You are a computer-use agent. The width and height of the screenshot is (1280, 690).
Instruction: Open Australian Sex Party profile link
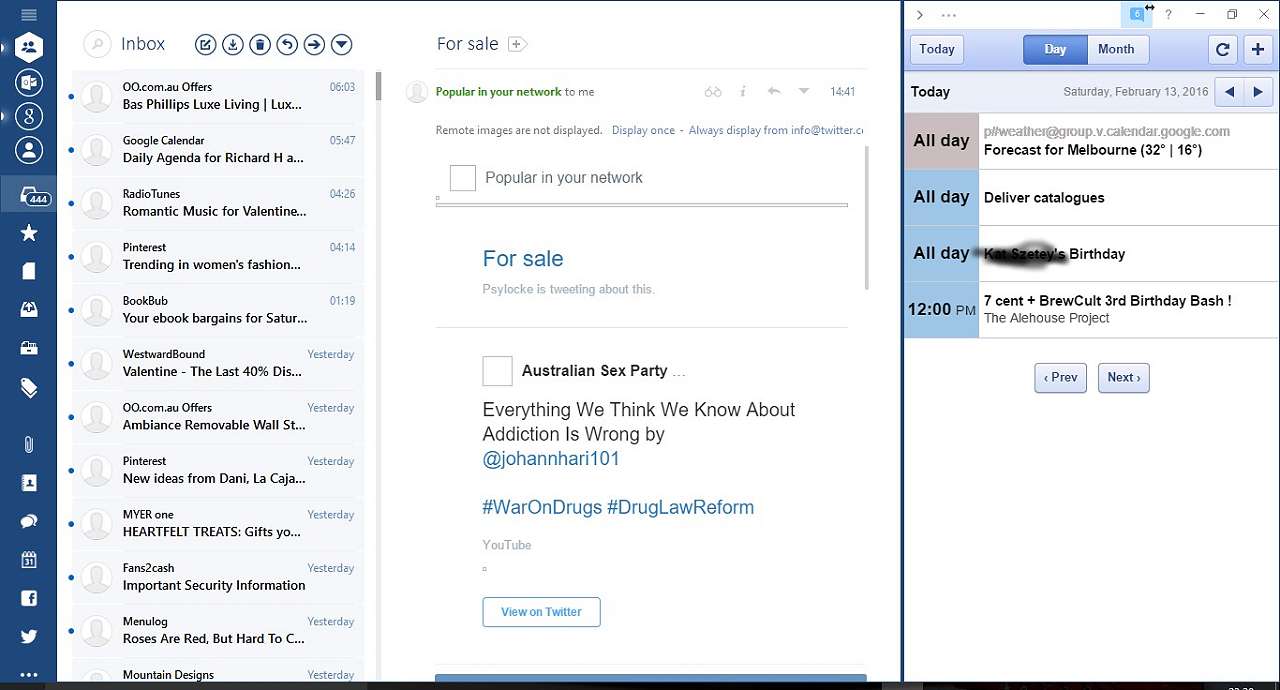click(594, 371)
